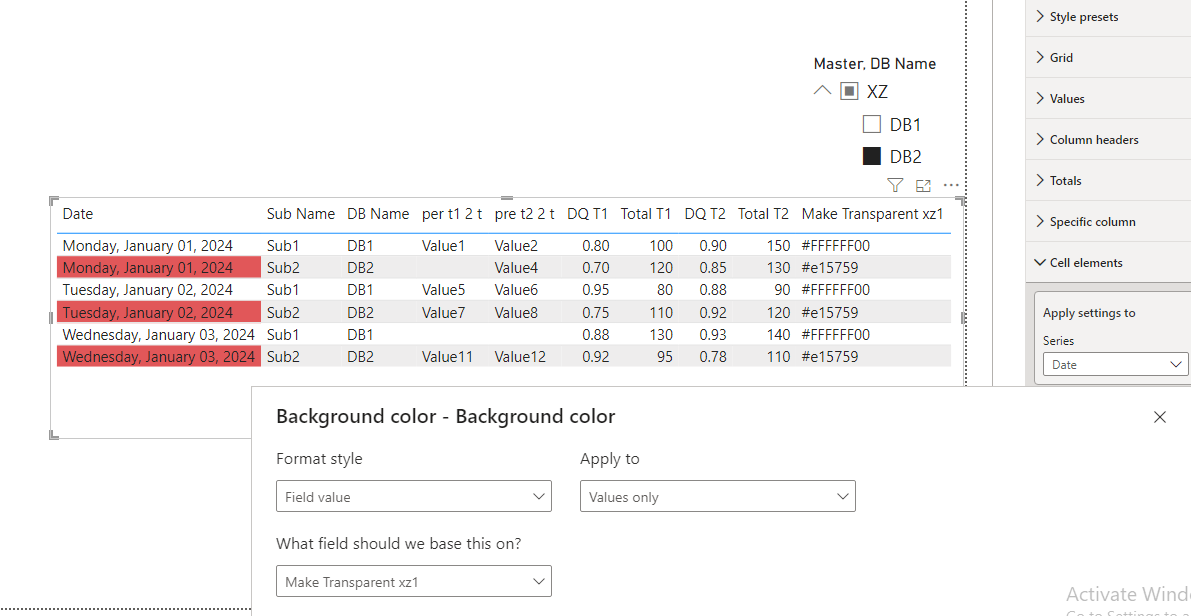
Task: Uncheck the DB2 slicer checkbox
Action: tap(871, 156)
